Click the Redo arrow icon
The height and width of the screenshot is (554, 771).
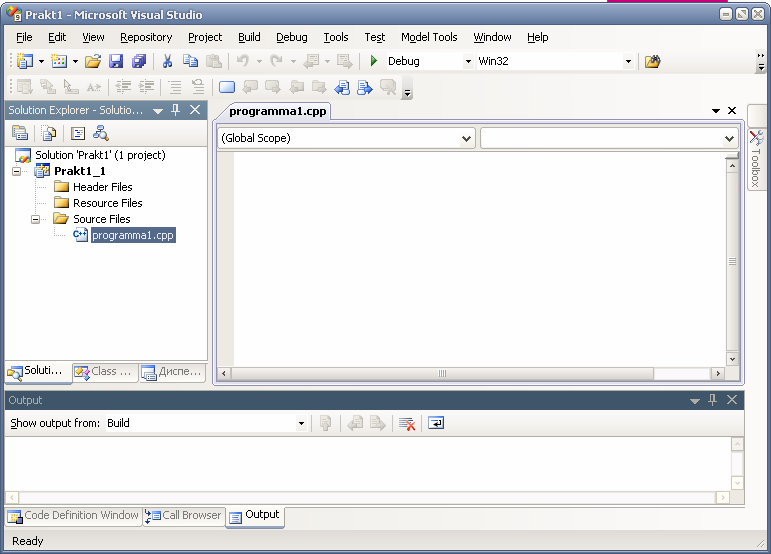point(276,61)
